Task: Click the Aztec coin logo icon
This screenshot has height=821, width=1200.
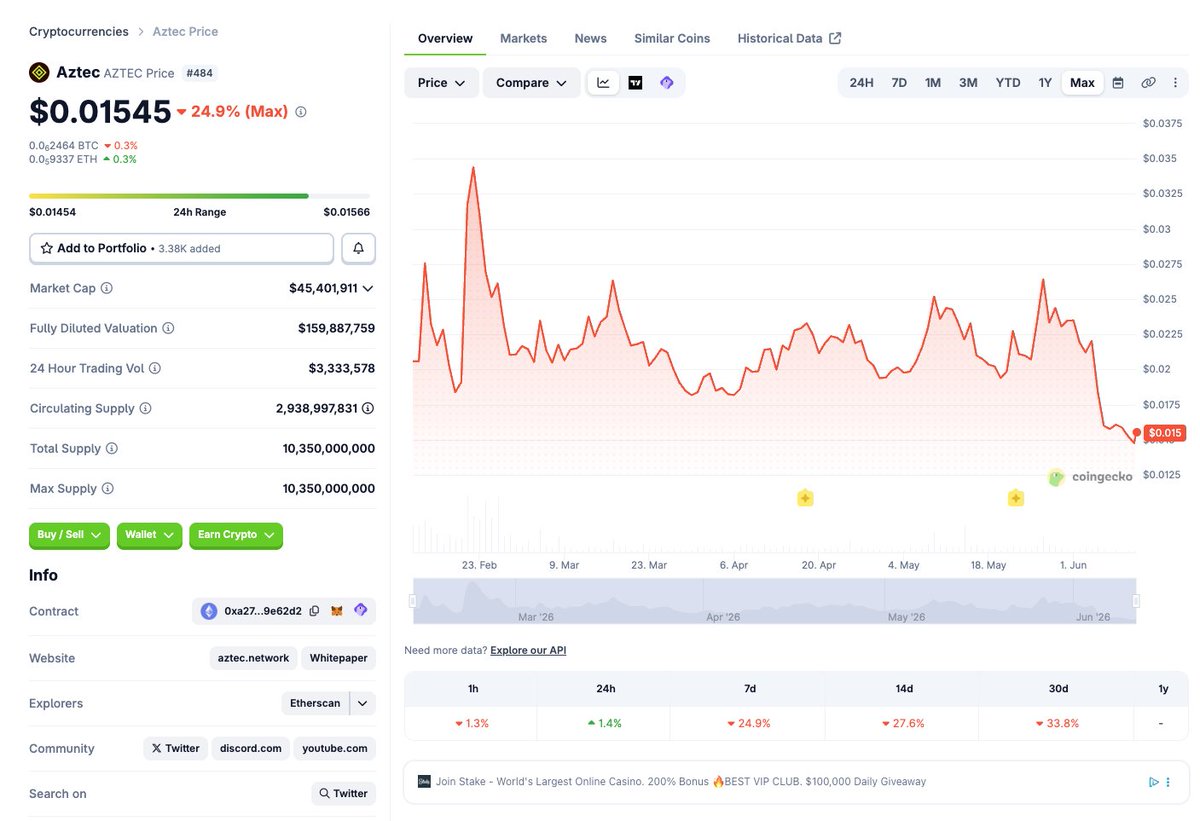Action: (39, 72)
